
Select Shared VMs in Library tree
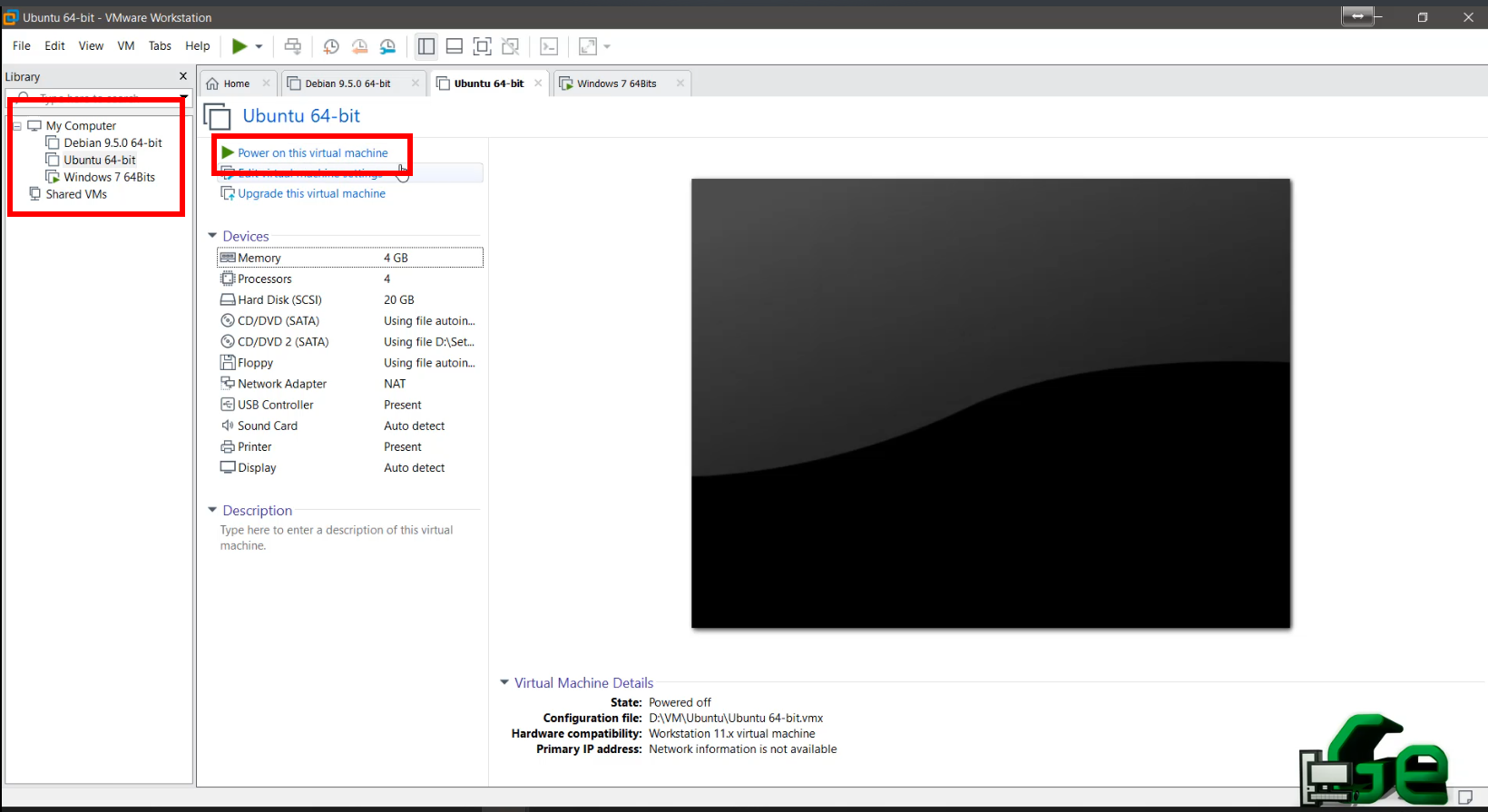click(76, 194)
